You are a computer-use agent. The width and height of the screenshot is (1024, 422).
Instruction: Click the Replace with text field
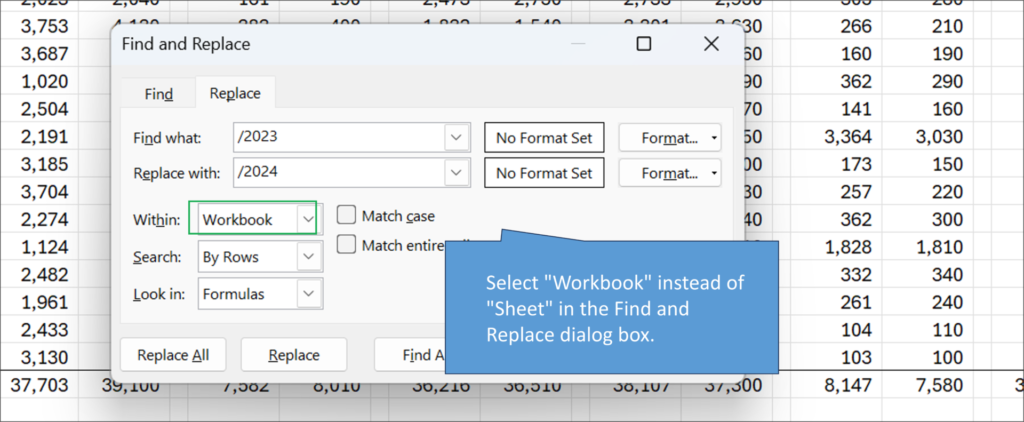336,173
